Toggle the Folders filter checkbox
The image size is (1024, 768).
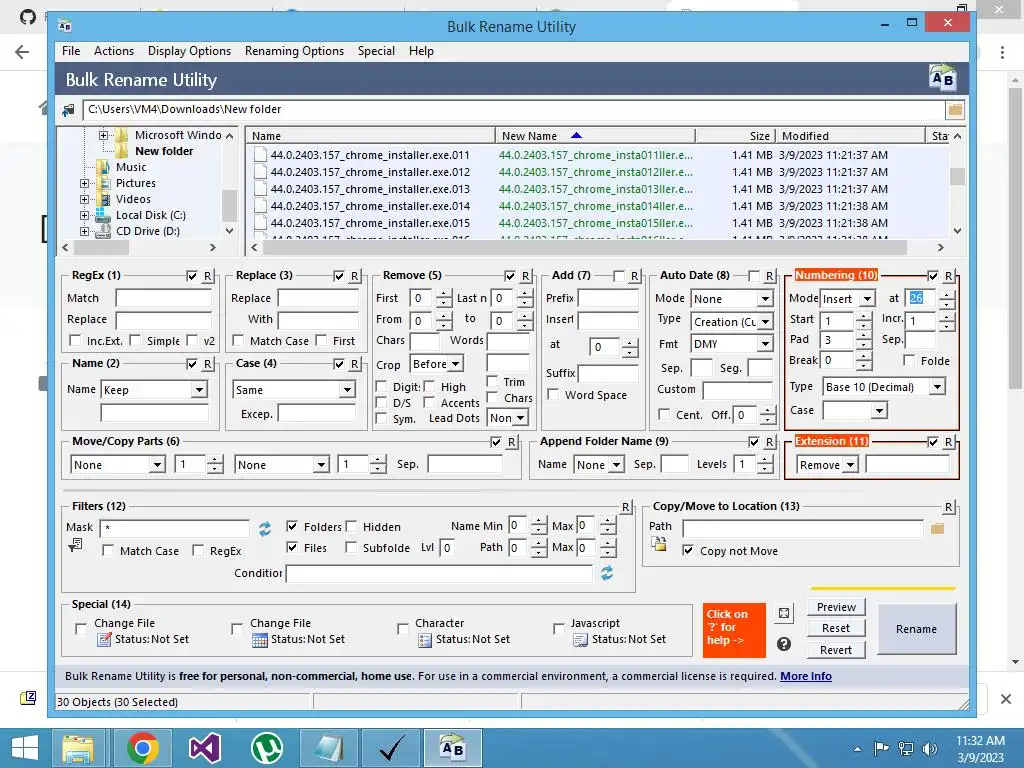pyautogui.click(x=292, y=526)
